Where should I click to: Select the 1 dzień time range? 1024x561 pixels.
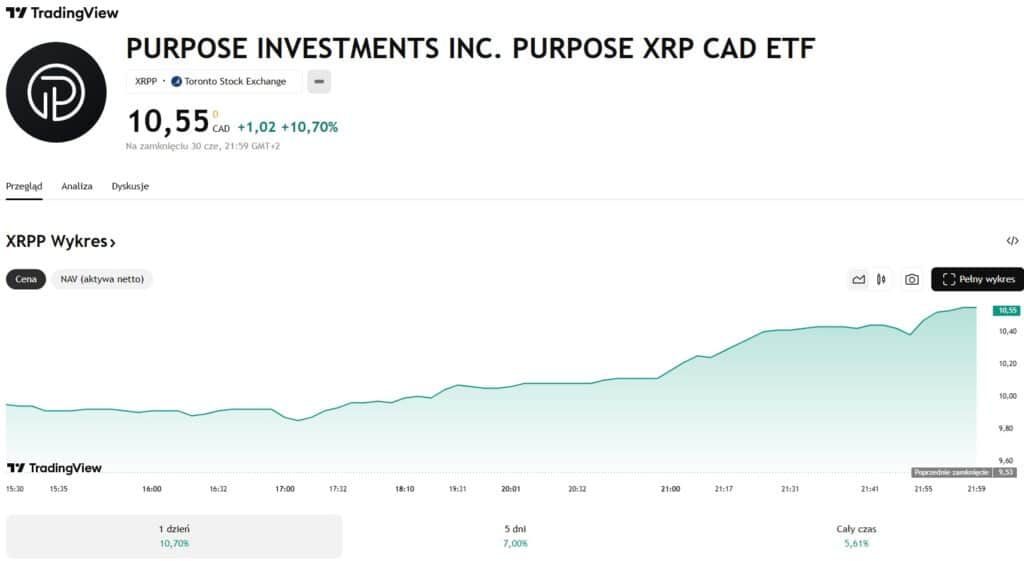[x=174, y=535]
